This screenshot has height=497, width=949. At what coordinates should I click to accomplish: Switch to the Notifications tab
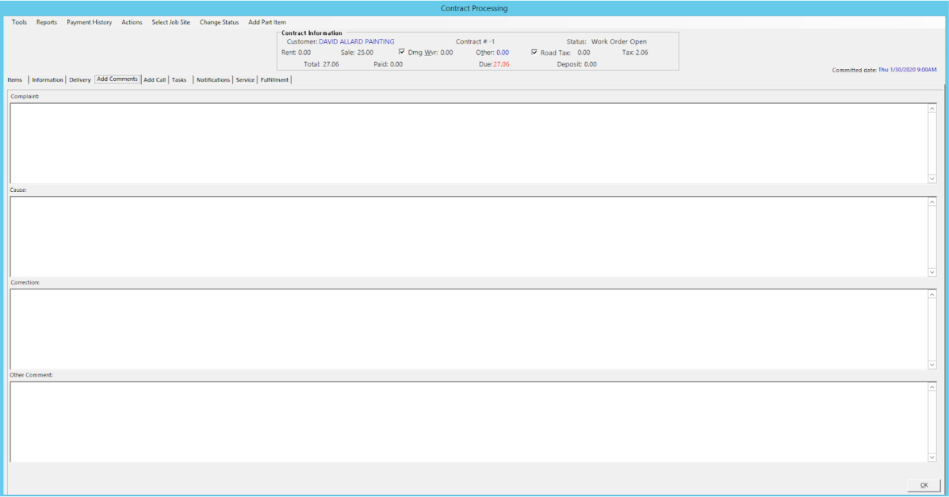(213, 80)
